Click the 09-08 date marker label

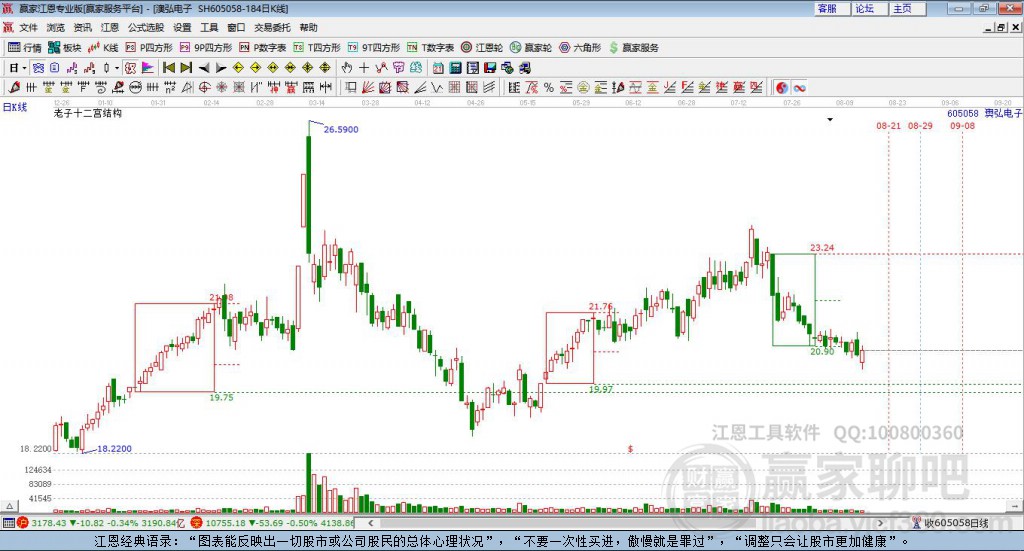[962, 125]
